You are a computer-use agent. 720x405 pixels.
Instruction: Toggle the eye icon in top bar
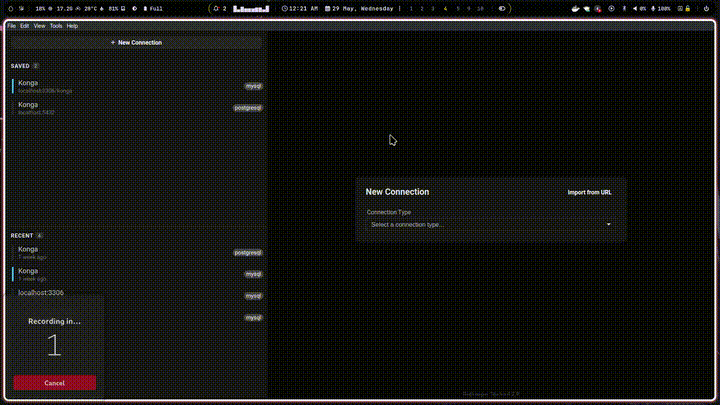[502, 9]
